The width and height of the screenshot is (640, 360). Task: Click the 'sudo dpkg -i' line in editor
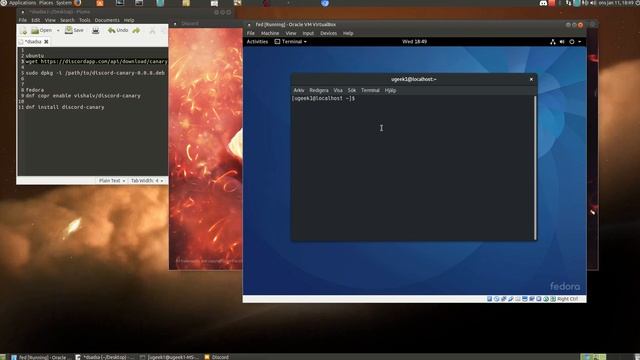coord(95,73)
